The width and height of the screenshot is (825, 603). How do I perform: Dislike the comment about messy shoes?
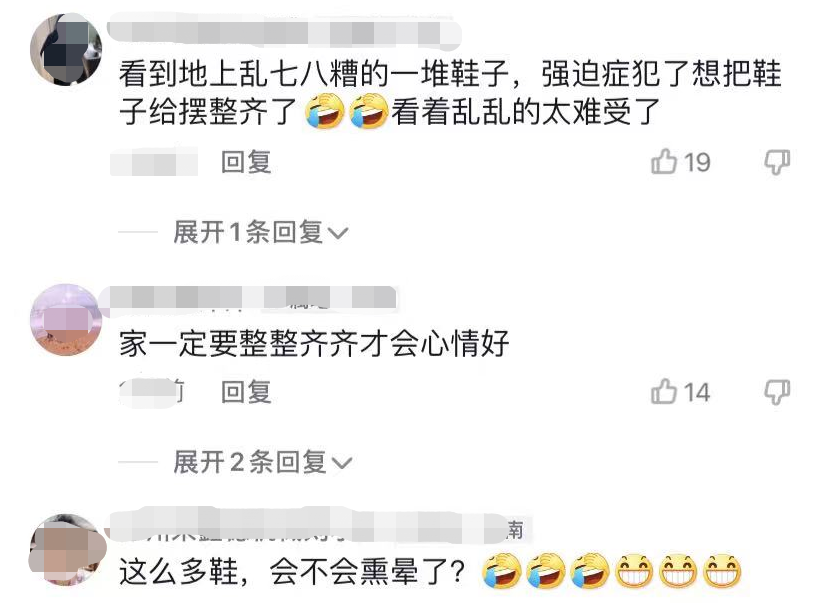tap(777, 162)
